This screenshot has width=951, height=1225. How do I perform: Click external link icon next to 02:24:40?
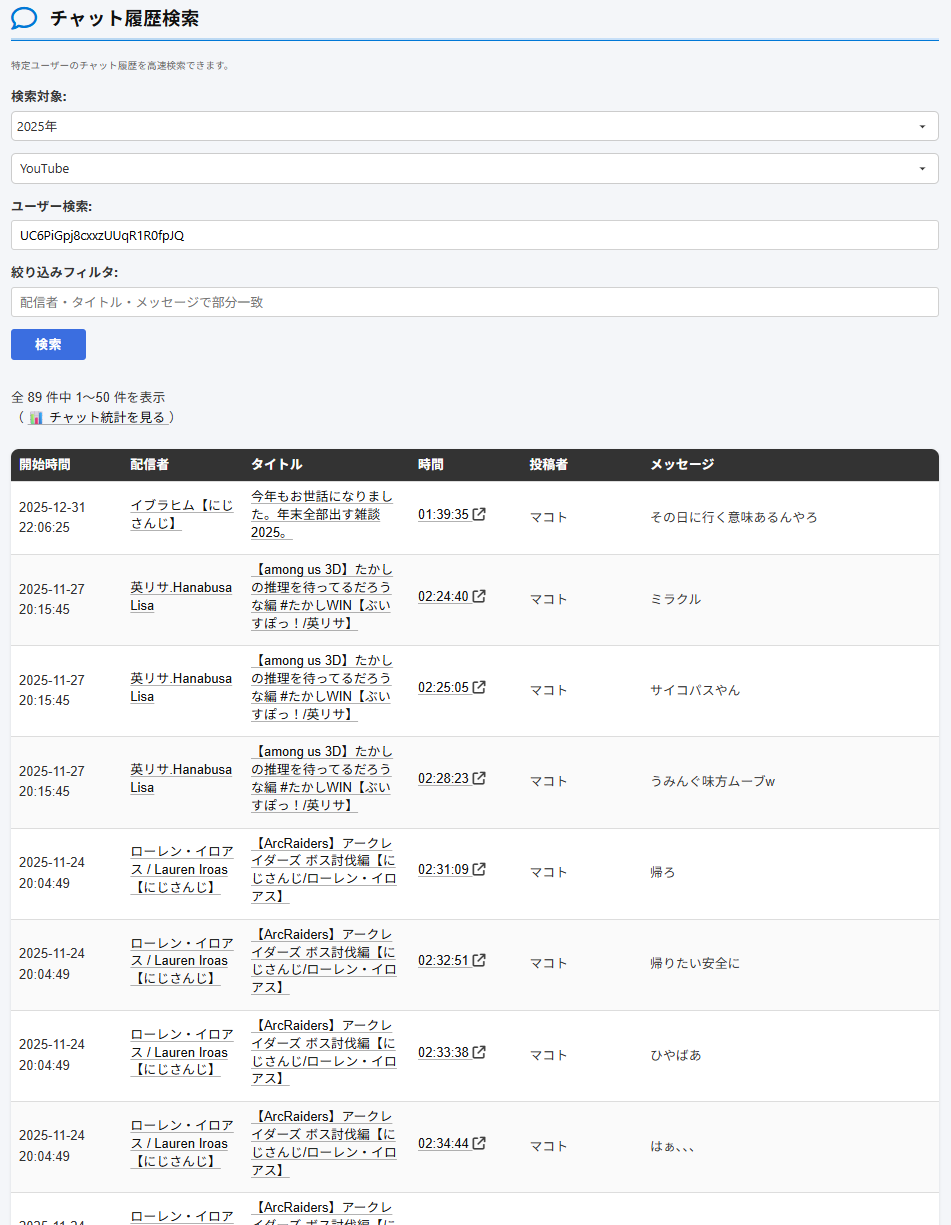point(480,596)
